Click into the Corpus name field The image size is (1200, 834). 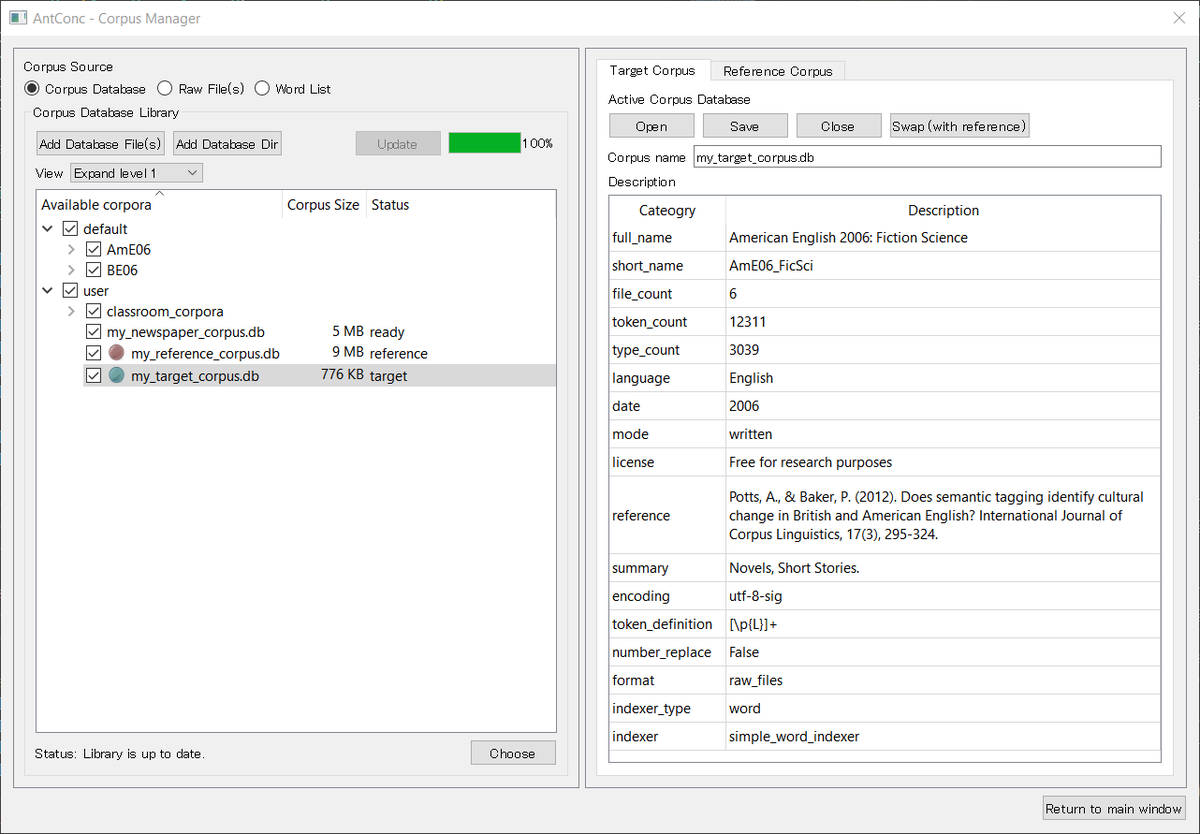click(927, 157)
